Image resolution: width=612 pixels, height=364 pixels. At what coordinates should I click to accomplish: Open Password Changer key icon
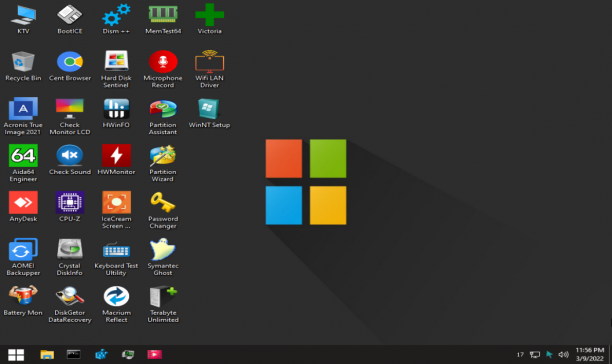coord(163,210)
